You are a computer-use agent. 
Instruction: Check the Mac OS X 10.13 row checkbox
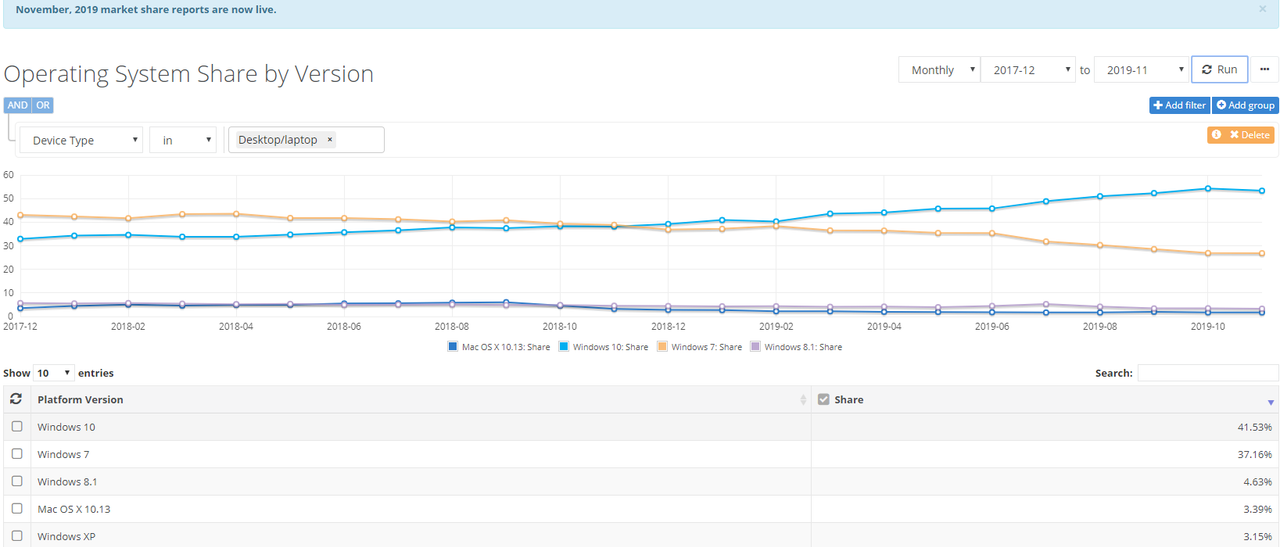(x=16, y=509)
